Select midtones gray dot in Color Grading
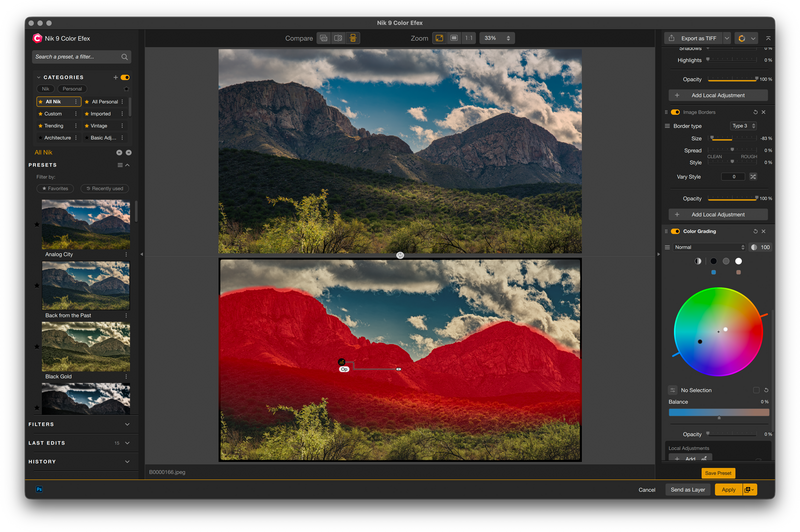The width and height of the screenshot is (800, 532). 726,261
